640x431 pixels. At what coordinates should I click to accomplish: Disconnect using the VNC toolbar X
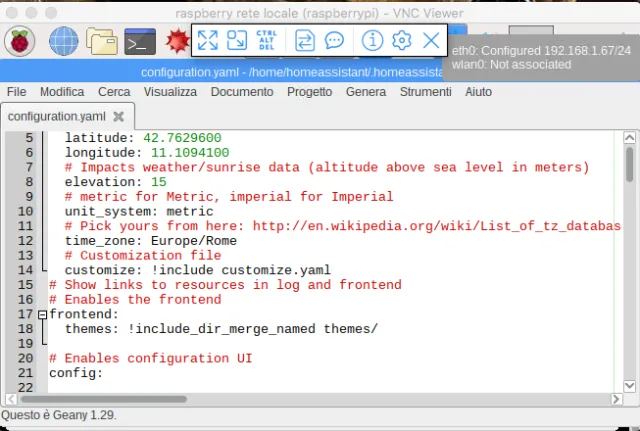[x=431, y=40]
